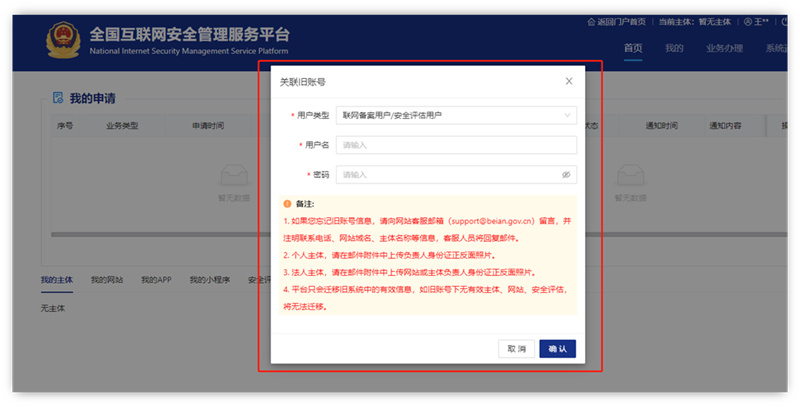Click the orange 备注 warning icon
Image resolution: width=800 pixels, height=407 pixels.
tap(286, 202)
